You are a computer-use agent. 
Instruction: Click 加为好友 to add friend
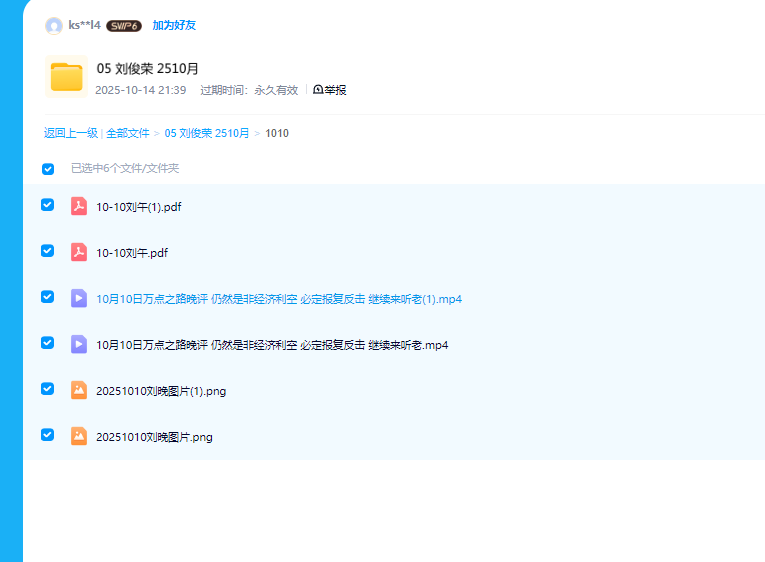[174, 26]
